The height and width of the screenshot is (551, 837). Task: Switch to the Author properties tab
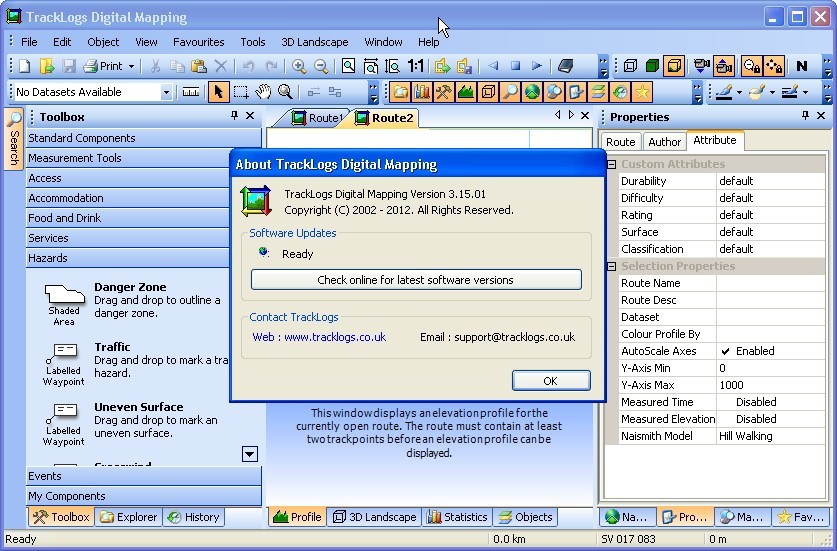point(665,141)
